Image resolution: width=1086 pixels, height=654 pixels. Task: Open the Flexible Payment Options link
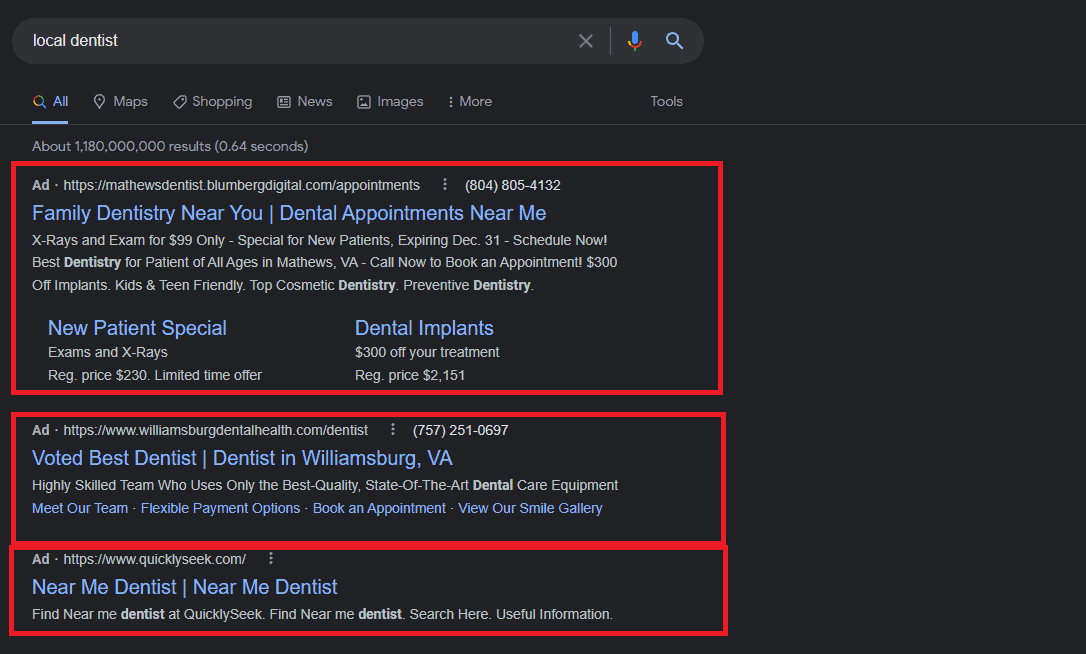pos(220,509)
